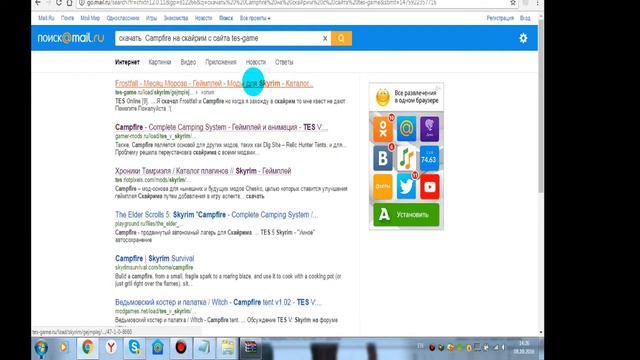Switch to Картинки search tab
Screen dimensions: 640x360
[160, 62]
